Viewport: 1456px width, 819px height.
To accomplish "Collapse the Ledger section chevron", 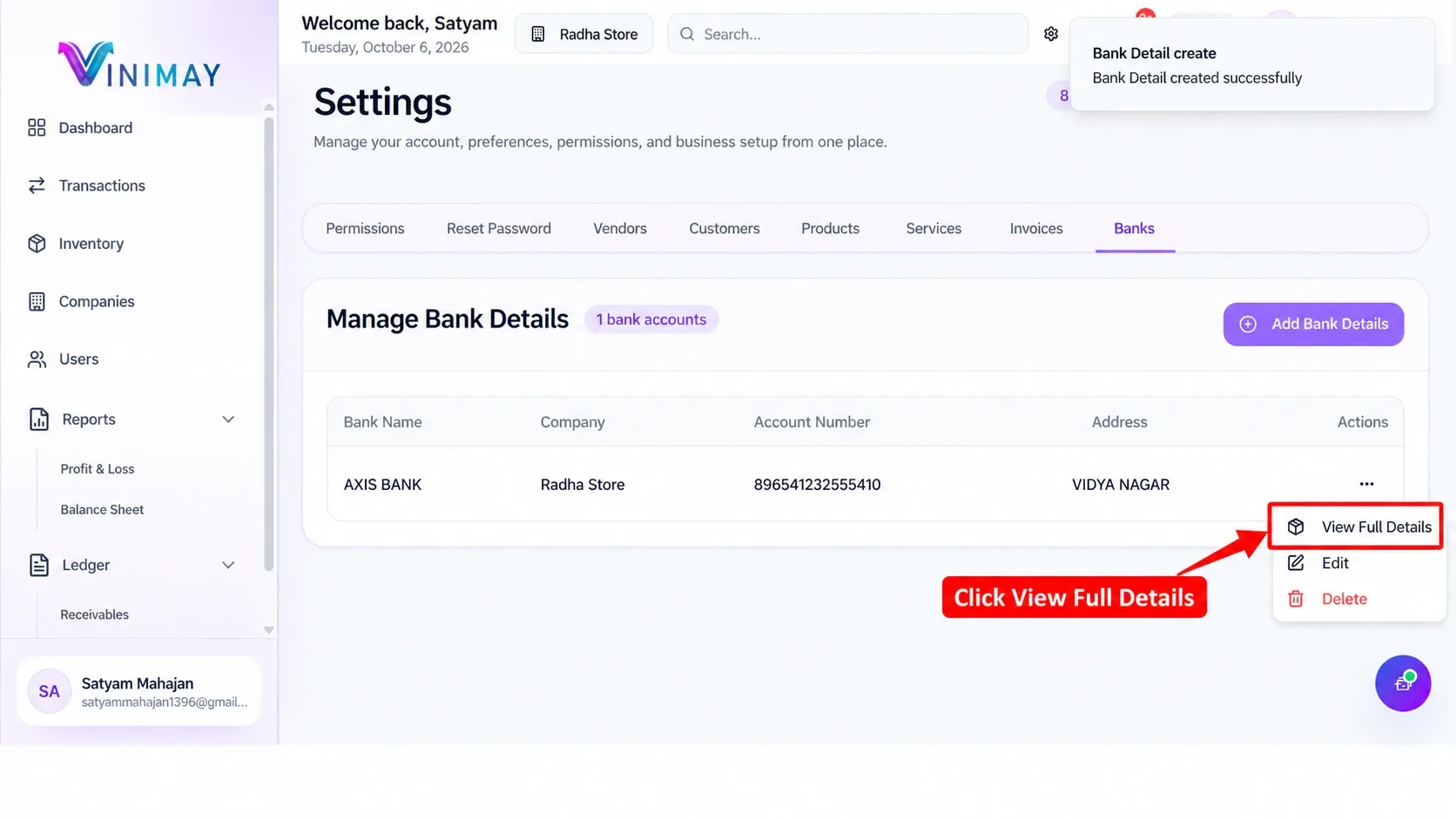I will point(228,565).
